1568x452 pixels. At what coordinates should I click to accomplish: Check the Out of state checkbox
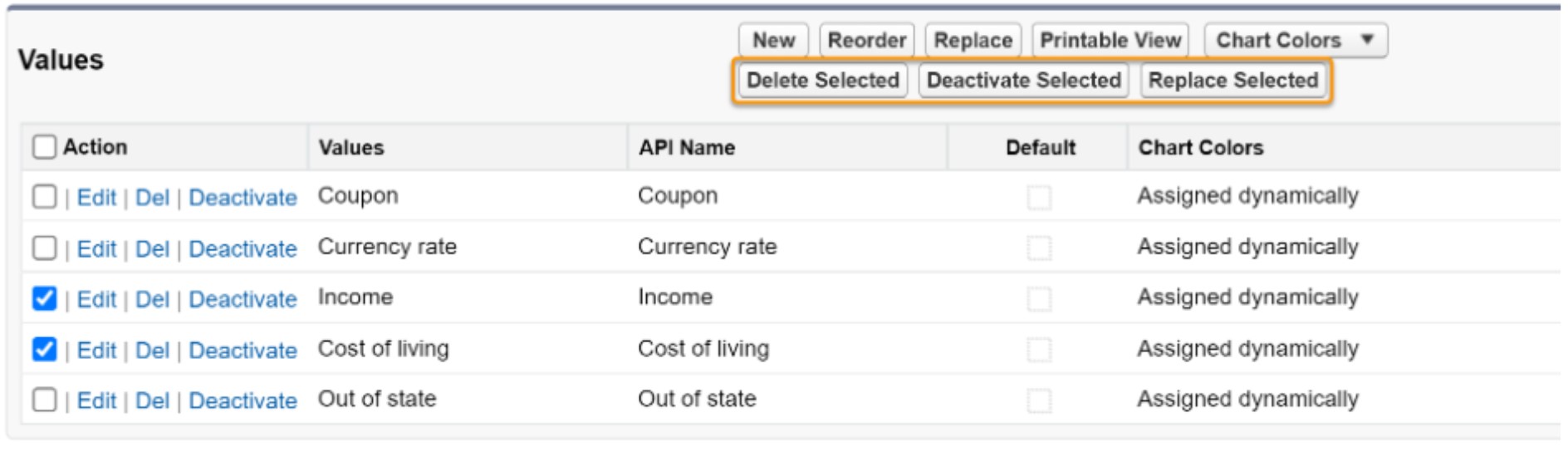coord(44,400)
